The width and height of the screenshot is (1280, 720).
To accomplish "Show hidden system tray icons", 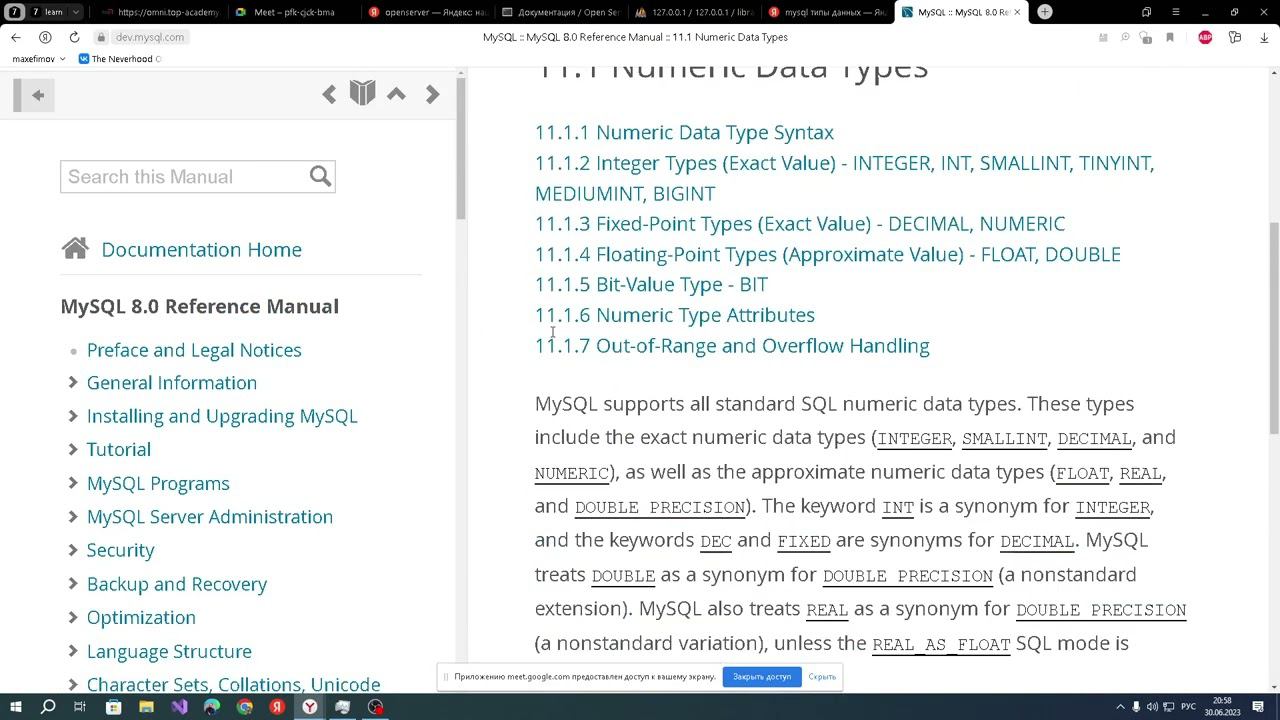I will point(1120,707).
